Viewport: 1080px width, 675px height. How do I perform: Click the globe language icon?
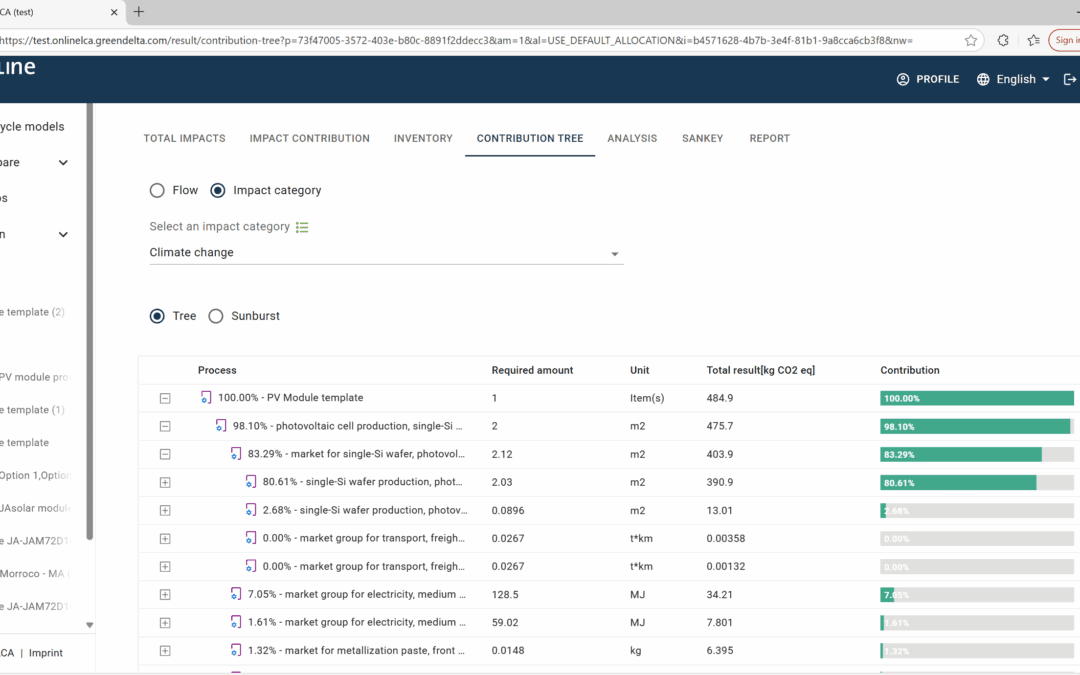point(983,79)
